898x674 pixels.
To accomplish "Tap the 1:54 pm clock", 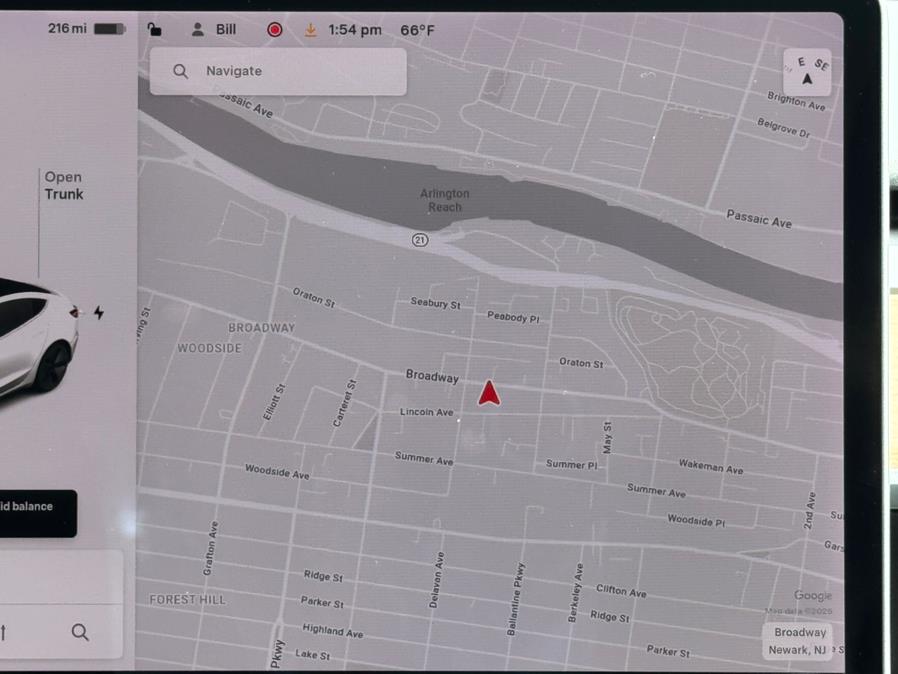I will [355, 30].
